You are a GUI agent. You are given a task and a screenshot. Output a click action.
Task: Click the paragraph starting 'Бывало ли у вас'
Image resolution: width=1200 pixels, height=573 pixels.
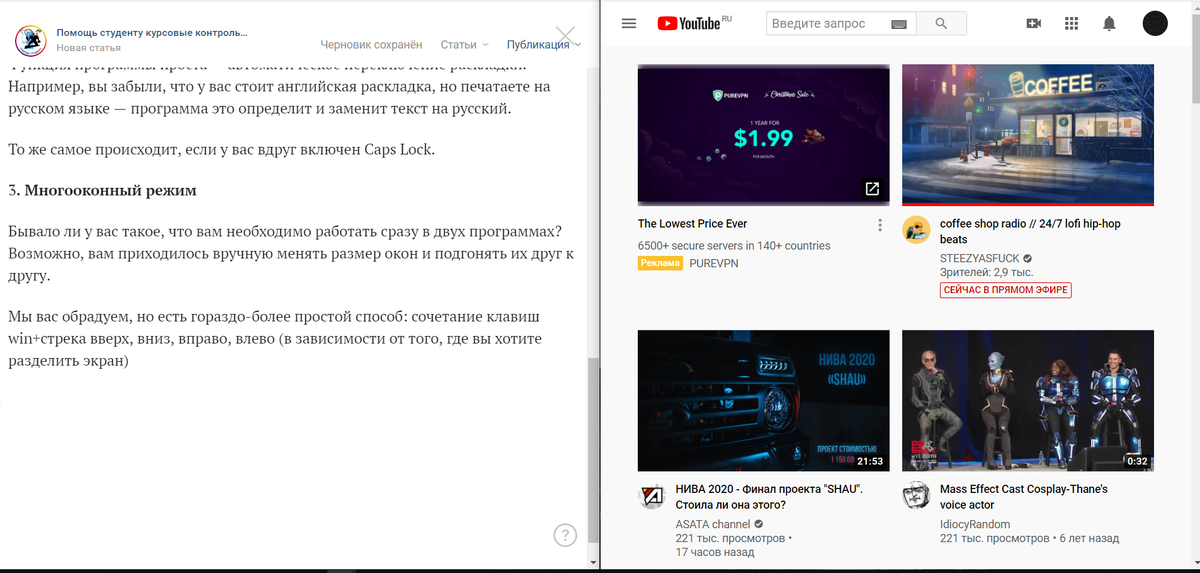(x=291, y=253)
